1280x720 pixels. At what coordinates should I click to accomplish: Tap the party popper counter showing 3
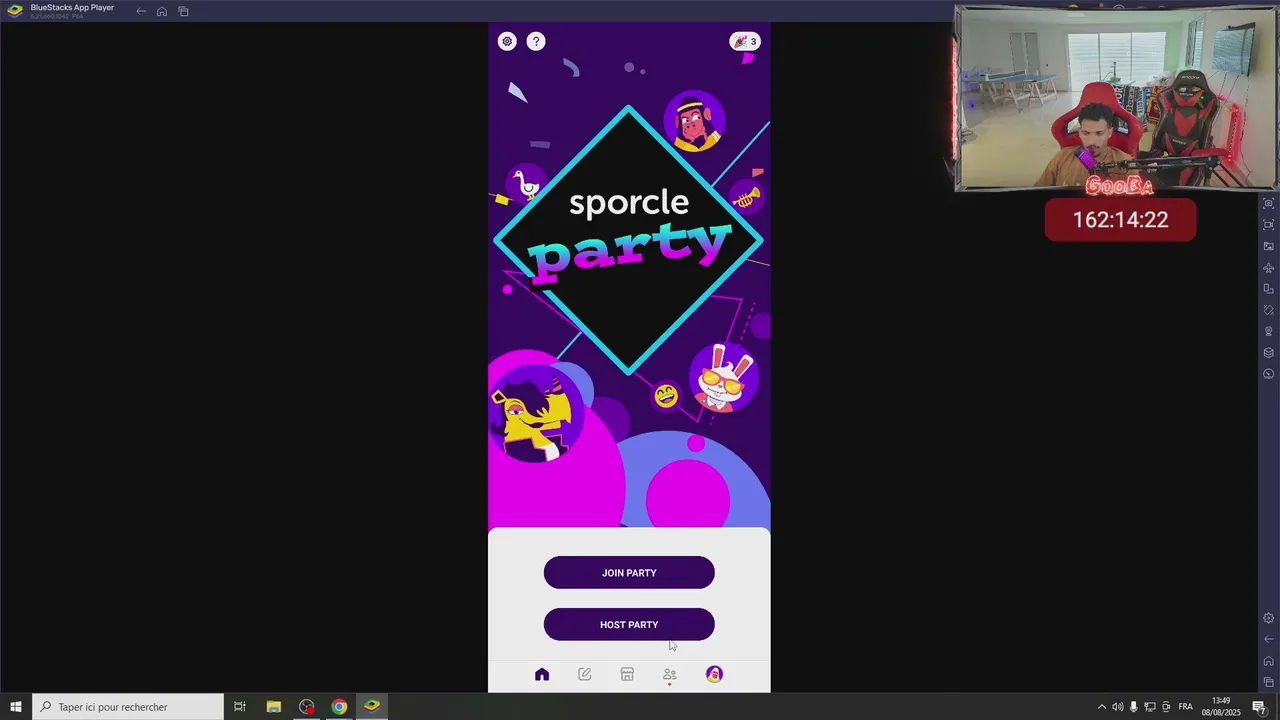coord(745,41)
